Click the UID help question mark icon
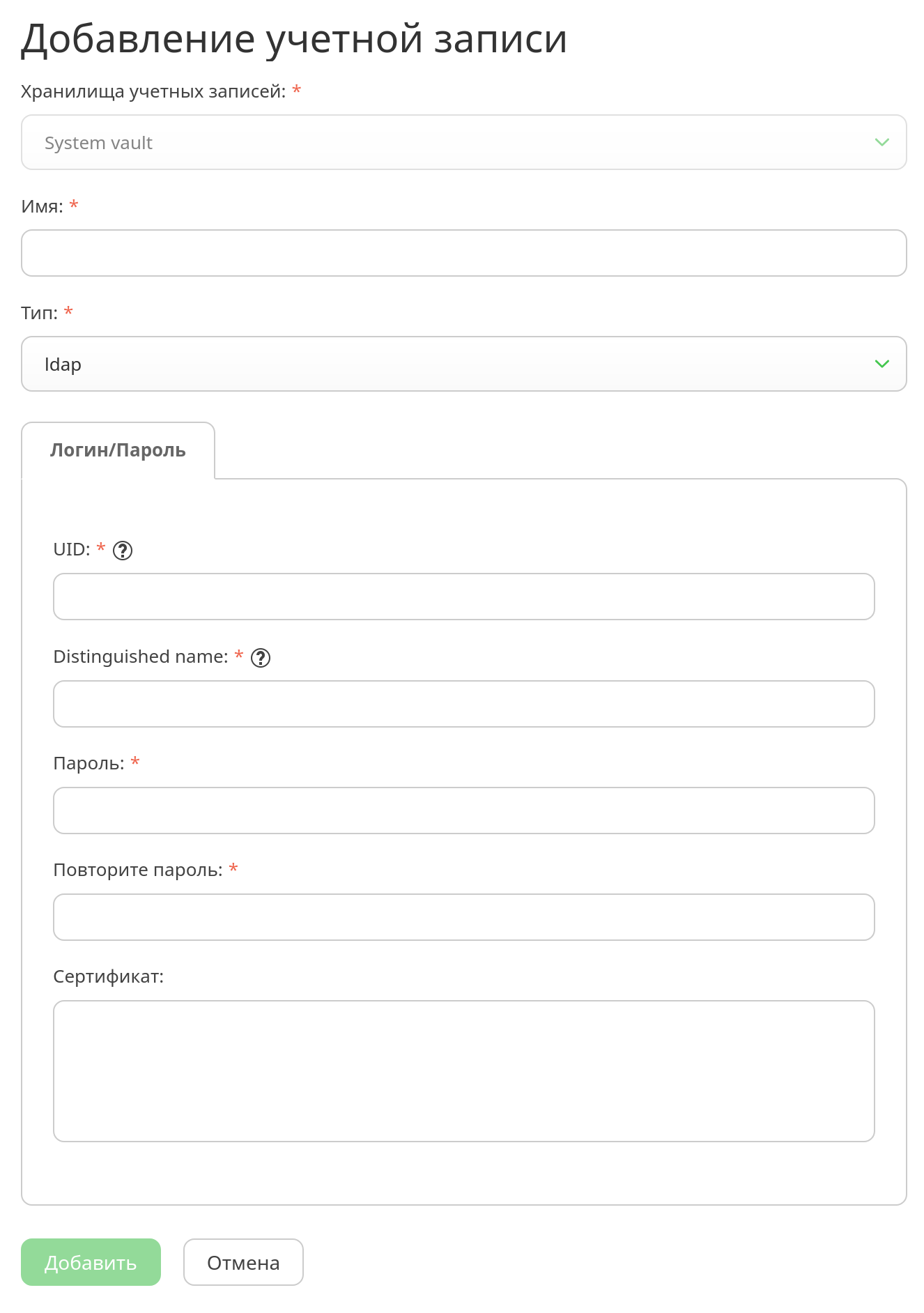The width and height of the screenshot is (924, 1313). (123, 551)
